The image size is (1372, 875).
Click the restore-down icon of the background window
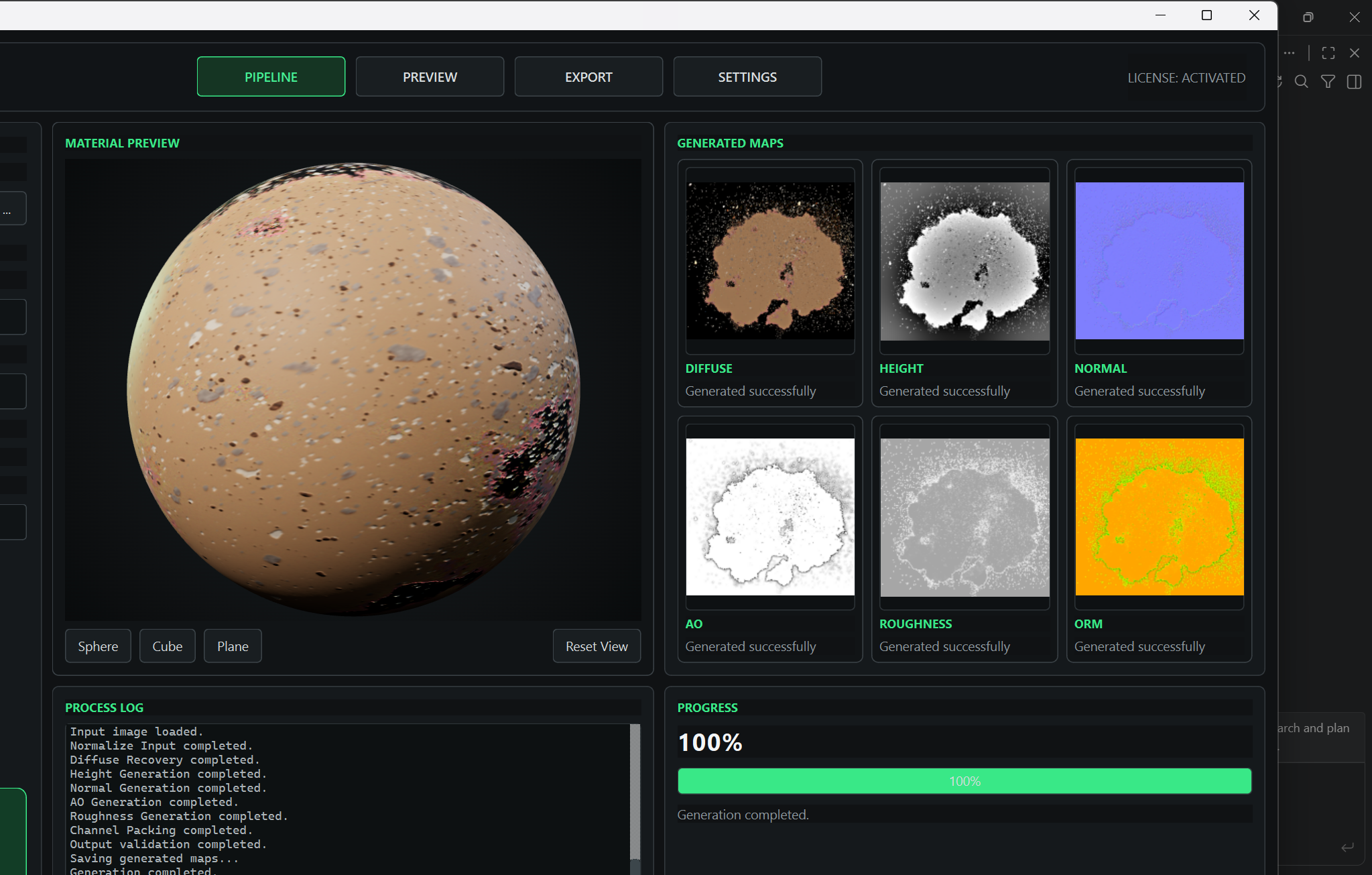1308,17
